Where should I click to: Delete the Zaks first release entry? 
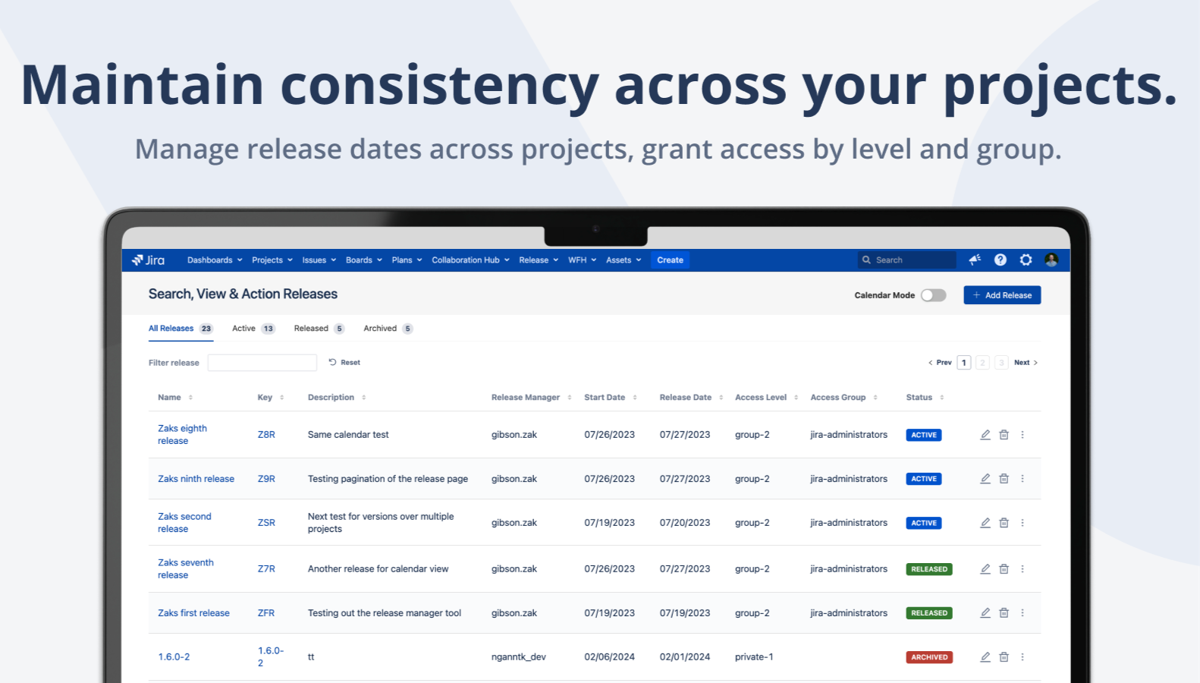tap(1004, 612)
